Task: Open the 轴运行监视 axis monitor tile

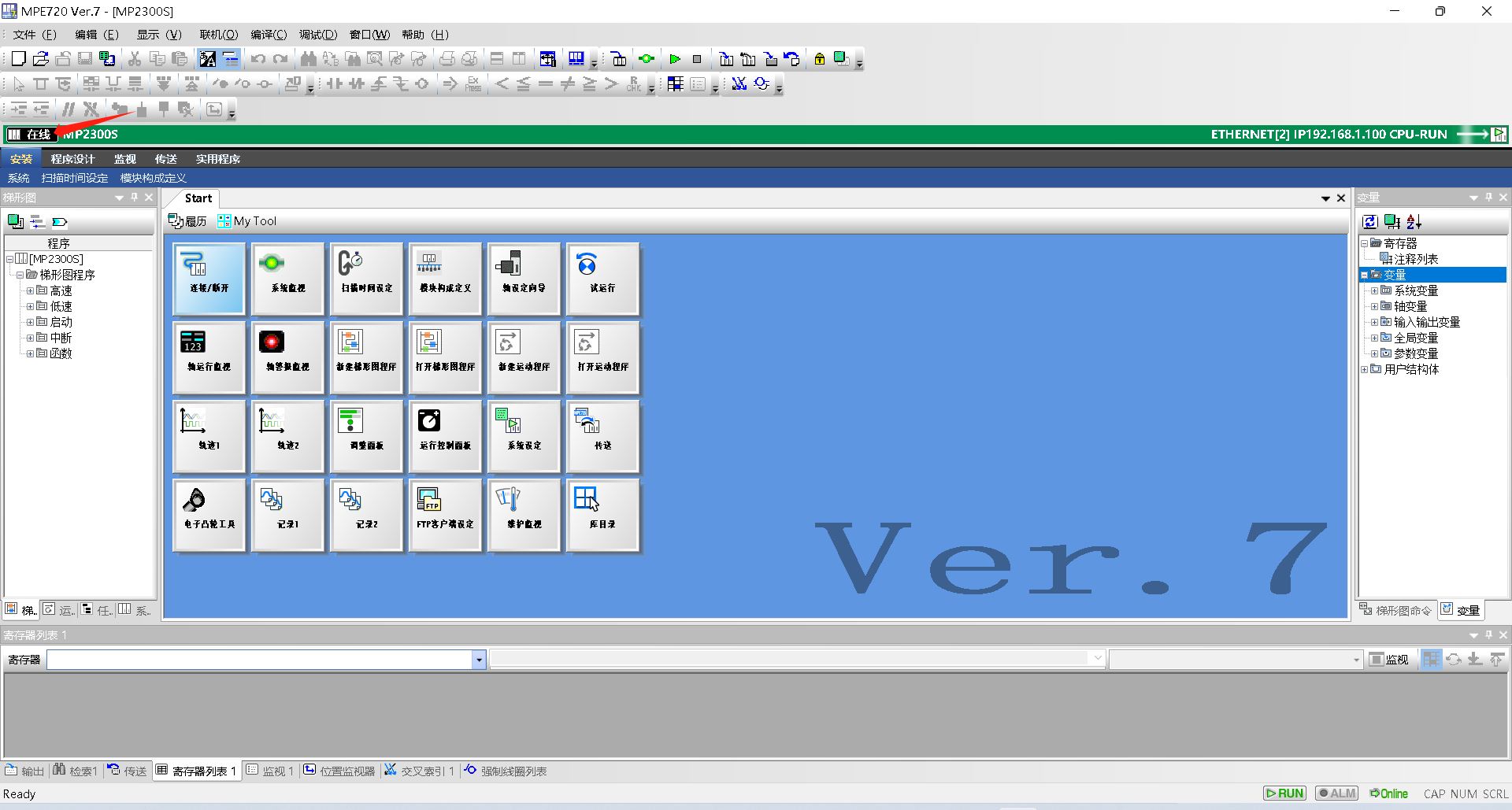Action: (209, 357)
